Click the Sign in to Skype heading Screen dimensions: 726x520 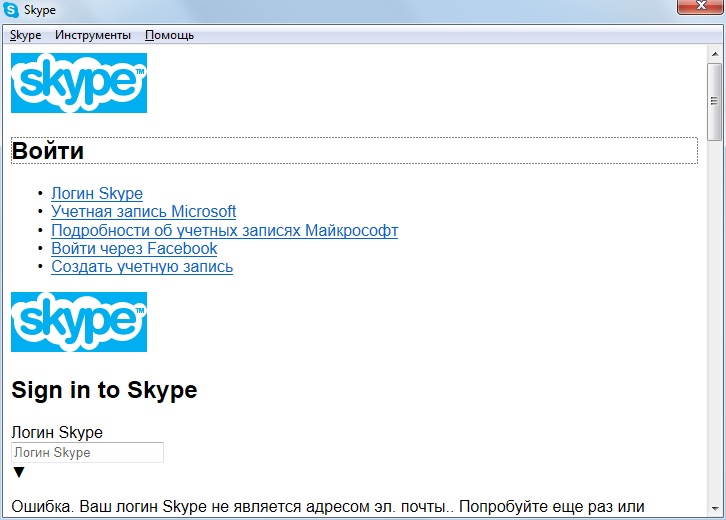(104, 390)
